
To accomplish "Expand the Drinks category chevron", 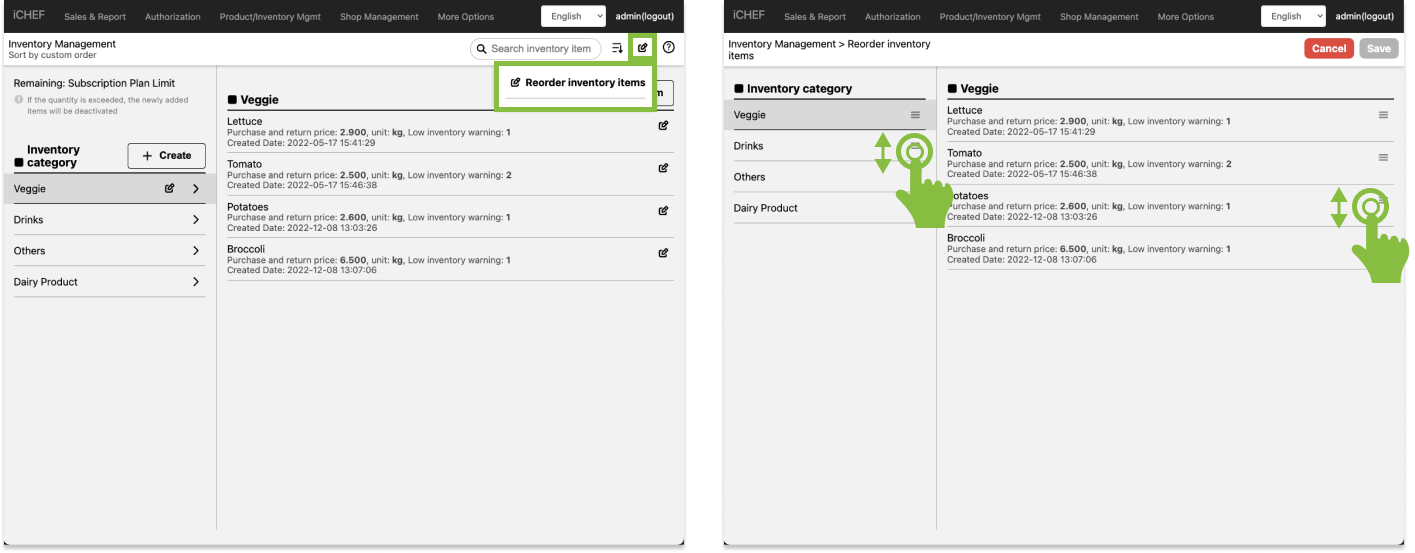I will (196, 220).
